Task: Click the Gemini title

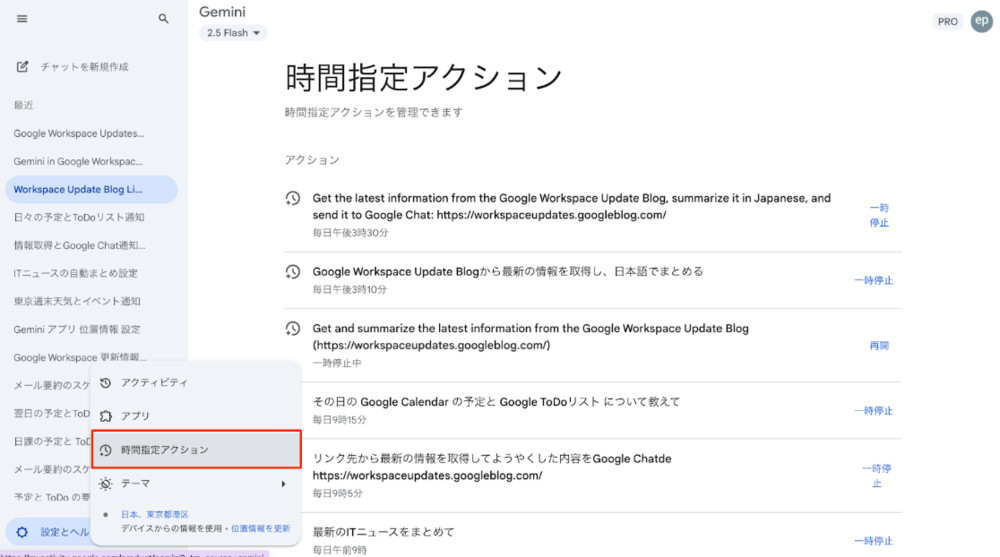Action: [222, 11]
